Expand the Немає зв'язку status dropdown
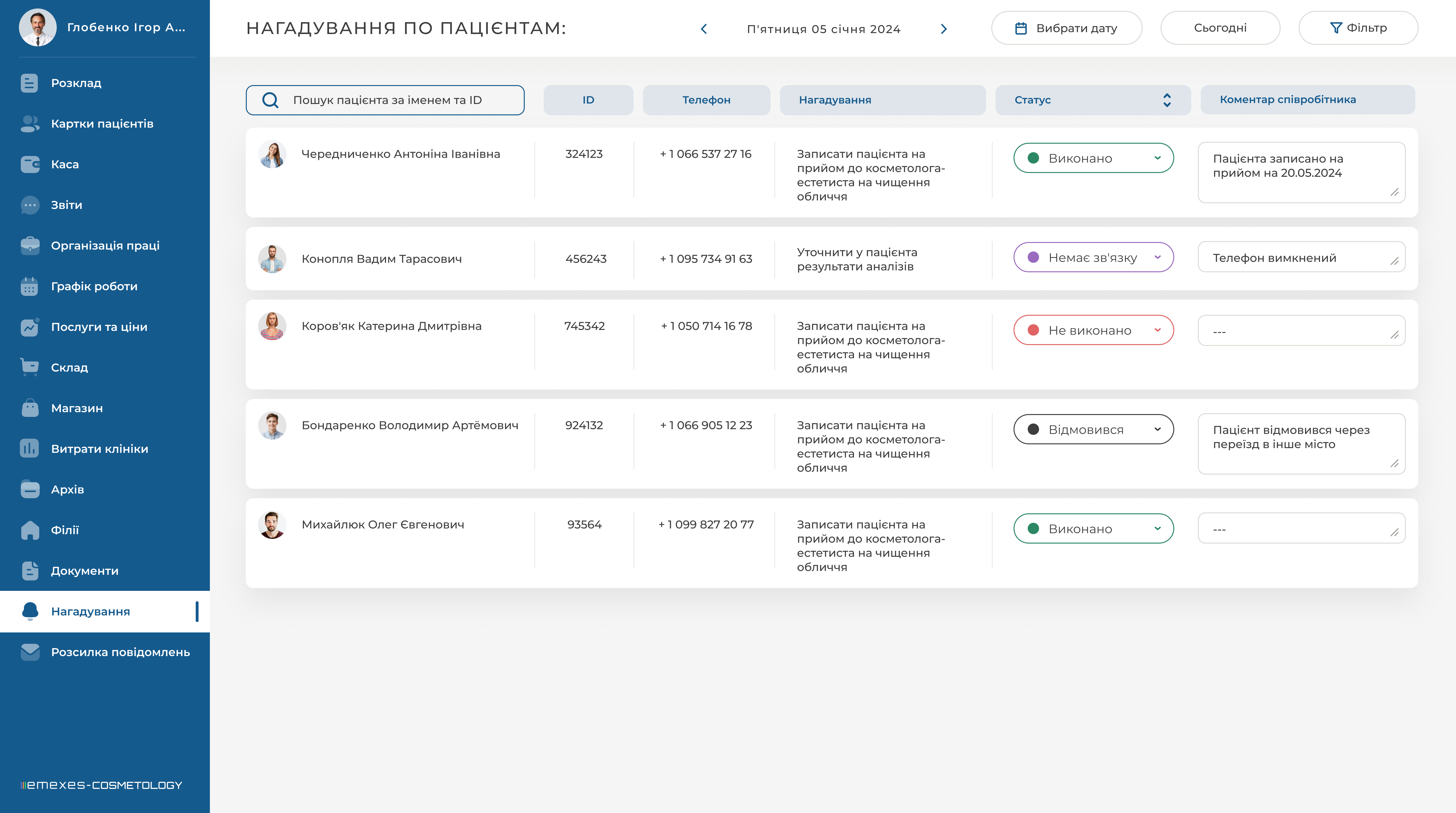1456x813 pixels. [x=1093, y=258]
